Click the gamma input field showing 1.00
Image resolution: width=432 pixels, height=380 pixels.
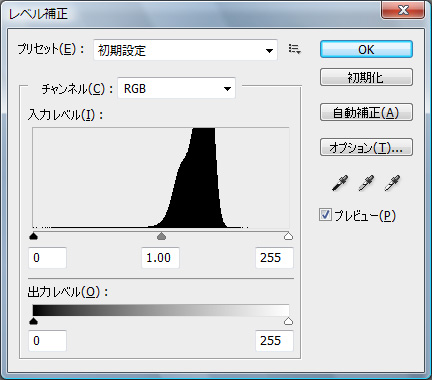pos(160,258)
